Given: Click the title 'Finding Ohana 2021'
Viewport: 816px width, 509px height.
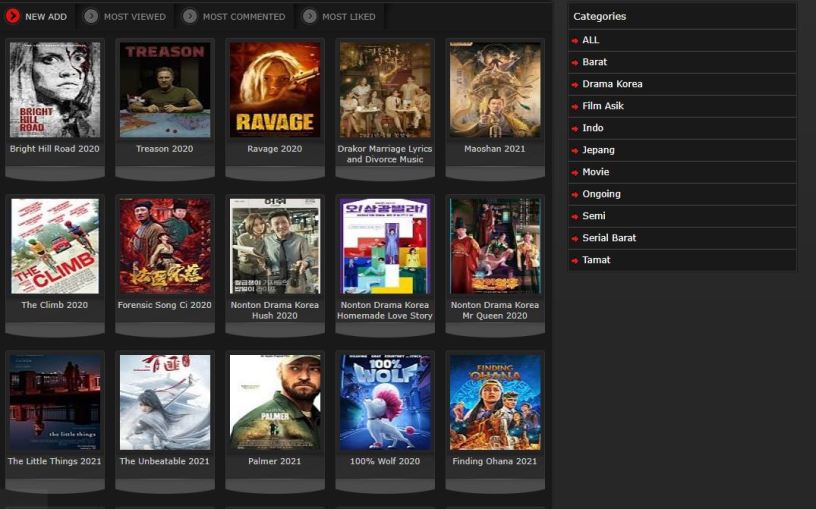Looking at the screenshot, I should (x=495, y=461).
